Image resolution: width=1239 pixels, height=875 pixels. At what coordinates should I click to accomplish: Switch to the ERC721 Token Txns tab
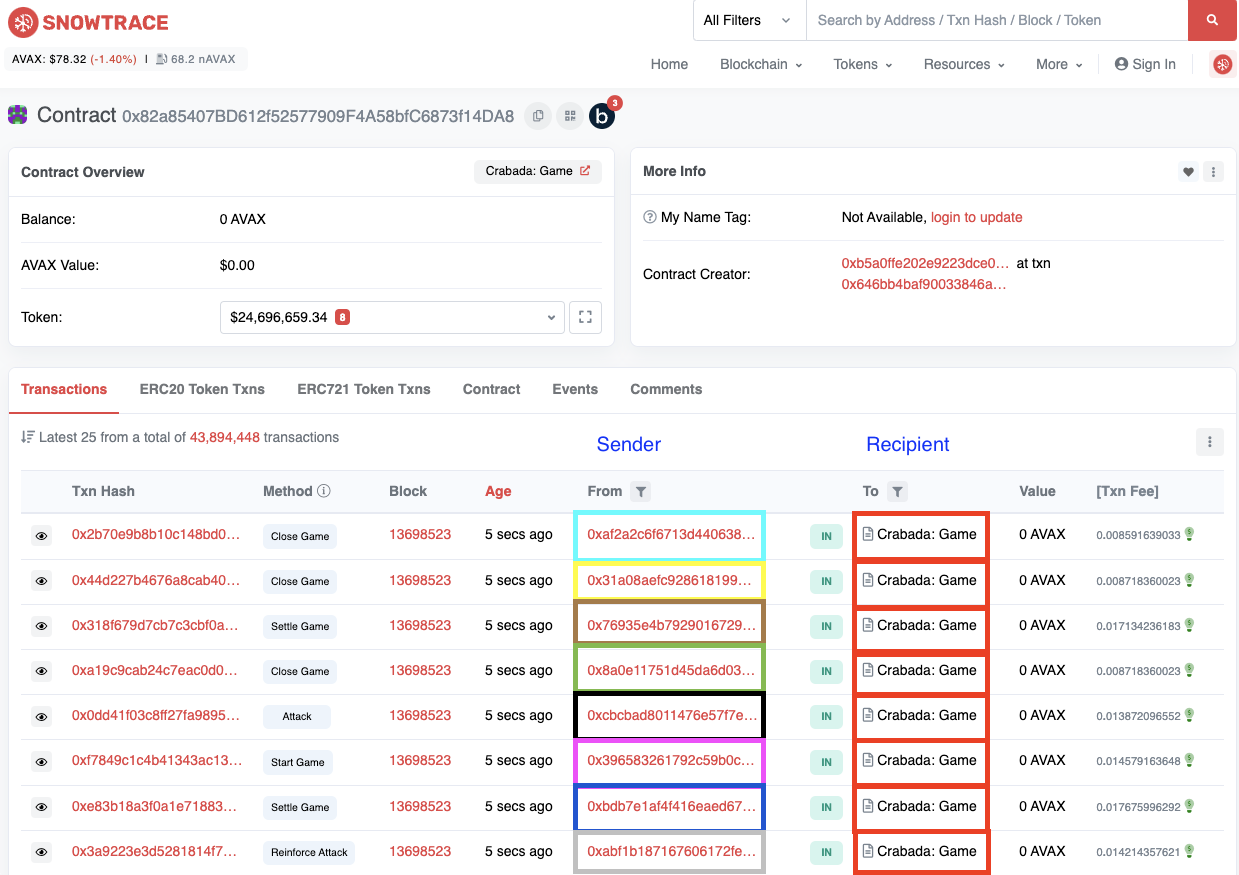tap(364, 389)
